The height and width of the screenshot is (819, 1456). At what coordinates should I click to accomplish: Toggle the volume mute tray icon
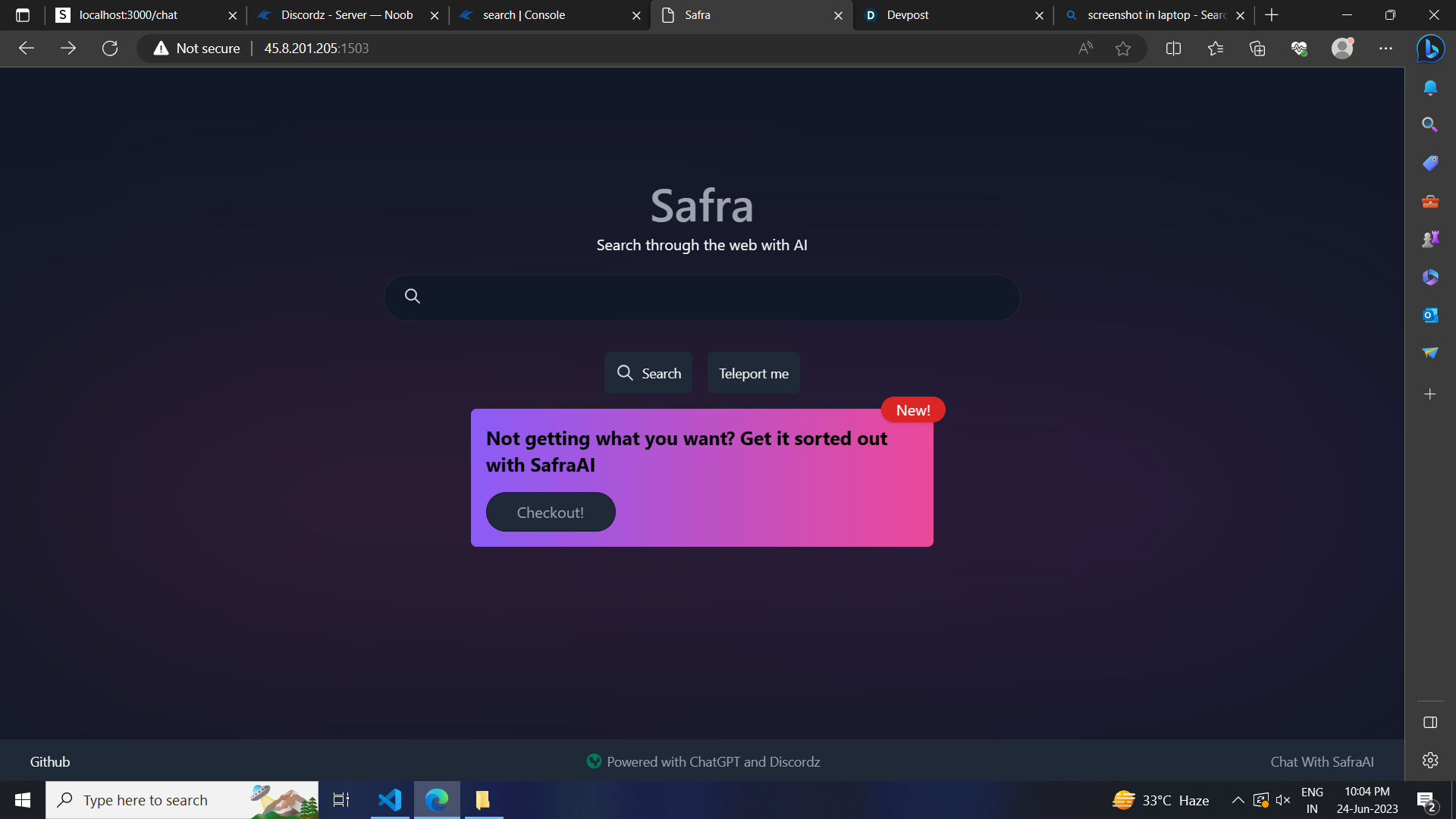[x=1283, y=800]
